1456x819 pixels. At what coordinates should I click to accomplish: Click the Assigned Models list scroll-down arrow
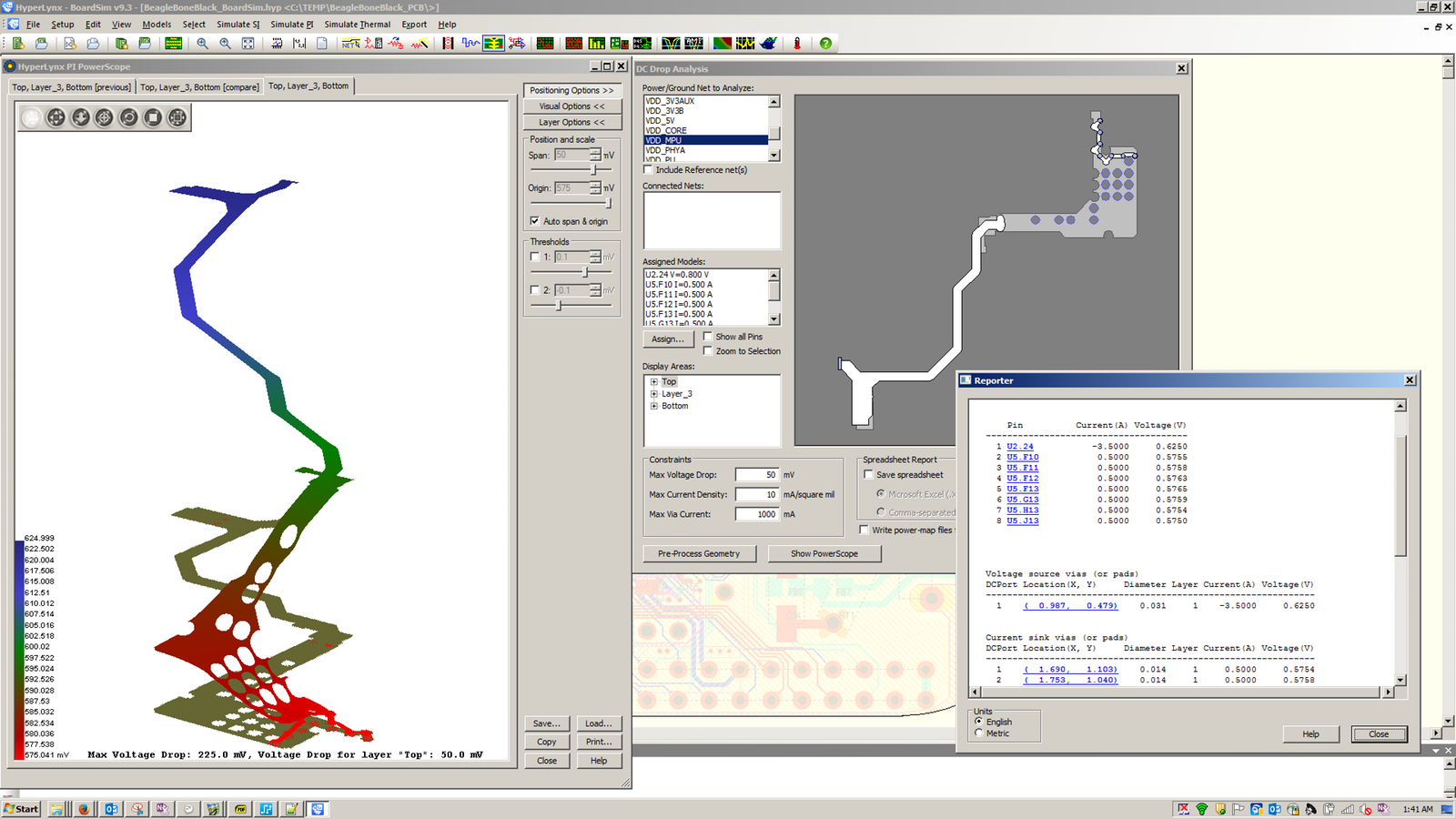(x=774, y=319)
